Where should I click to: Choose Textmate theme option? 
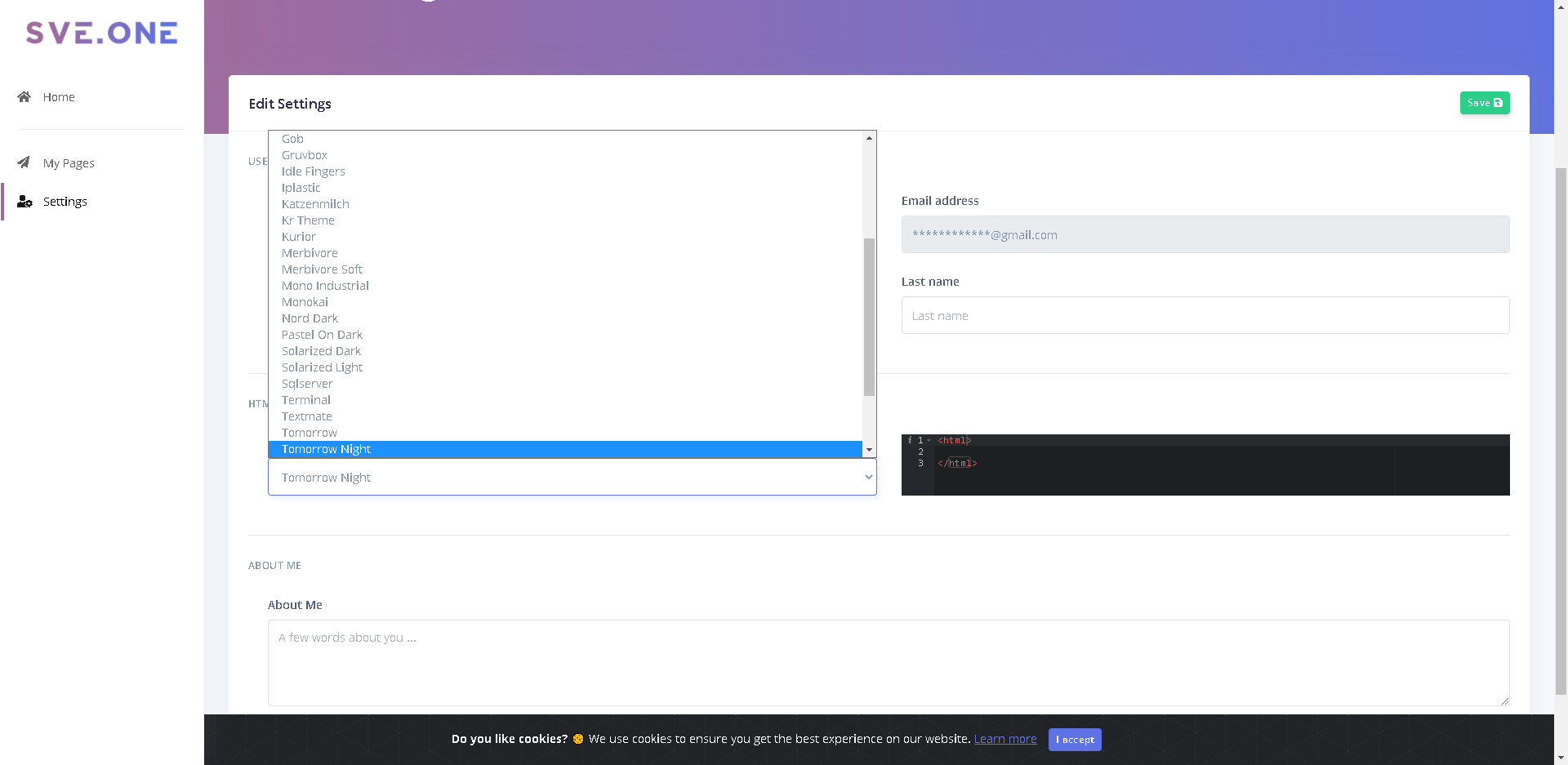(565, 416)
